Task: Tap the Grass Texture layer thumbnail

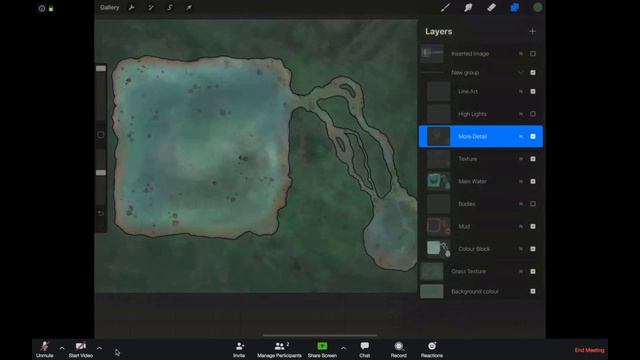Action: (432, 271)
